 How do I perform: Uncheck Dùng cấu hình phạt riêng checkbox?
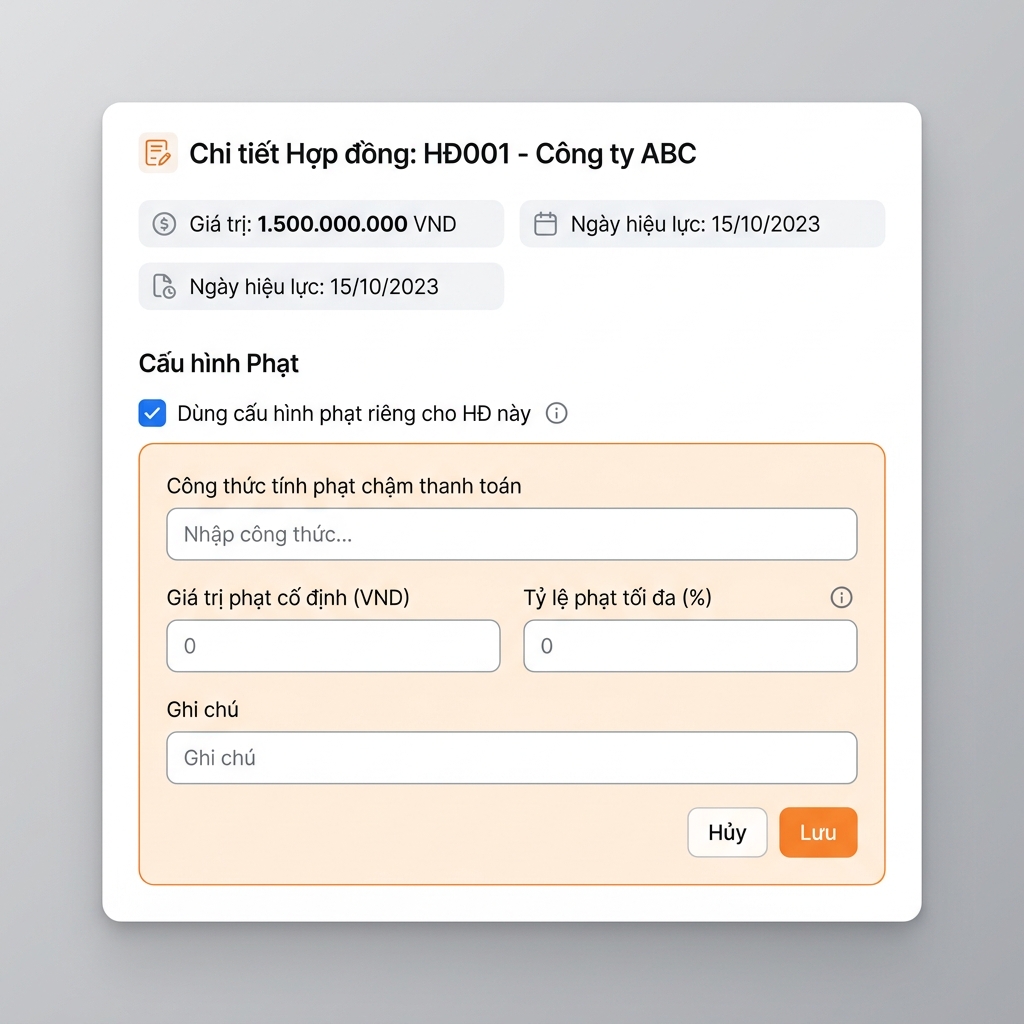[x=152, y=413]
